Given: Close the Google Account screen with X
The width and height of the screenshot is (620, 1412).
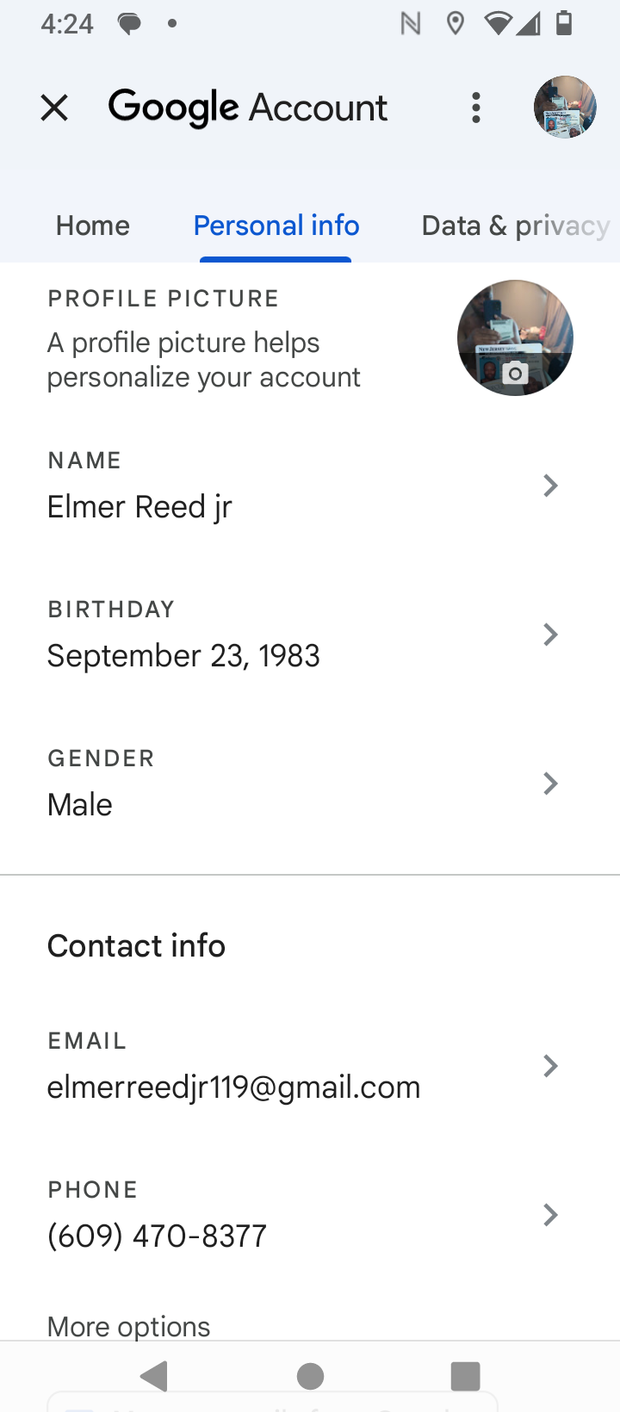Looking at the screenshot, I should click(x=54, y=107).
